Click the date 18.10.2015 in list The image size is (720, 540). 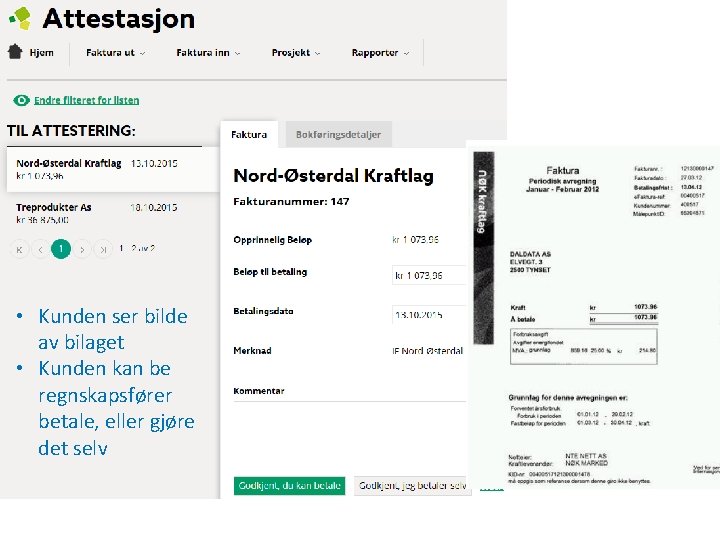click(154, 208)
